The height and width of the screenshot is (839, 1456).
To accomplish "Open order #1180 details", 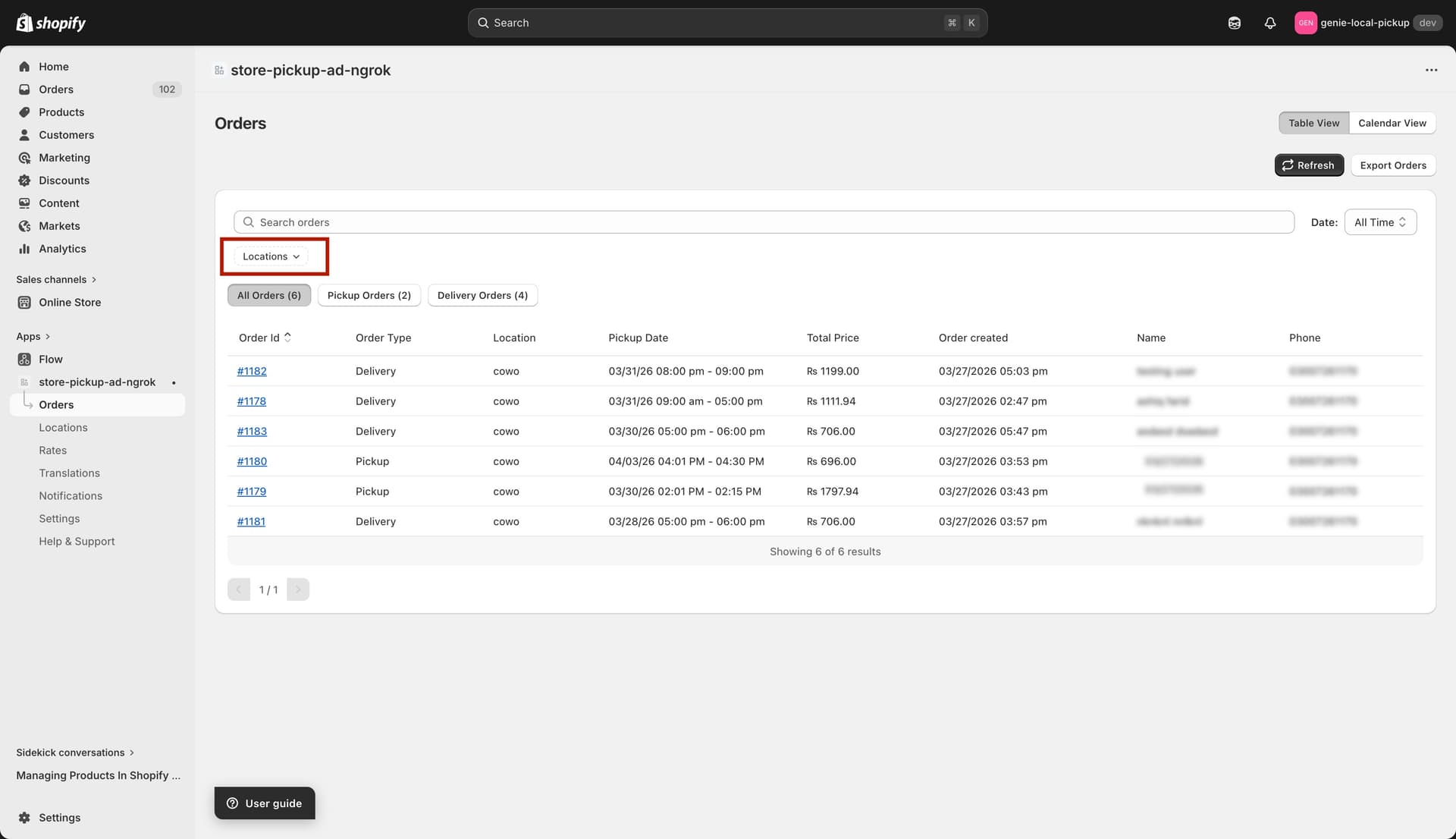I will [252, 461].
